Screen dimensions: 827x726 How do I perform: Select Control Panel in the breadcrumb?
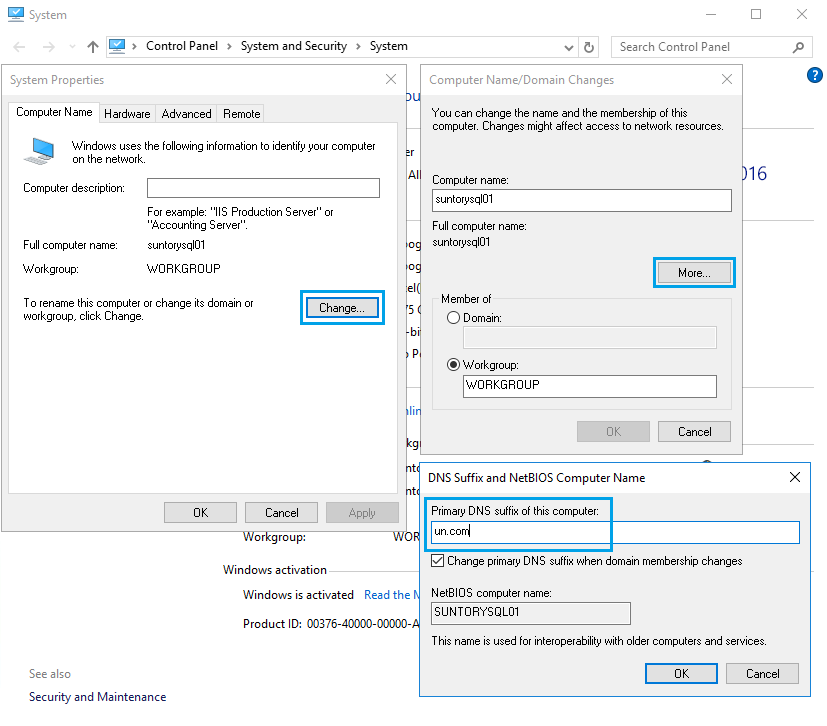[x=182, y=46]
